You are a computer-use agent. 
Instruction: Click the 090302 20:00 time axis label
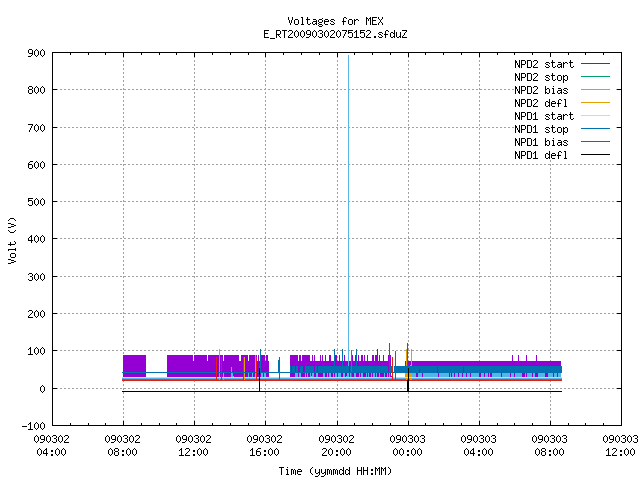coord(336,446)
